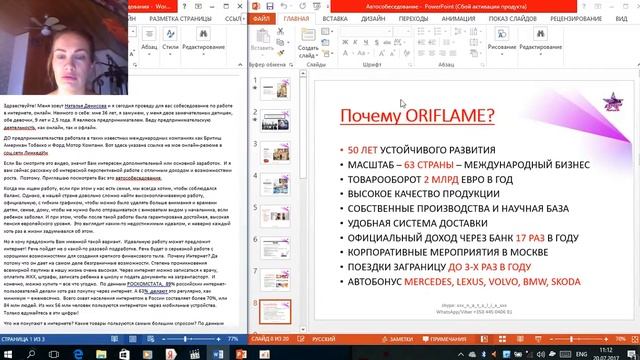Open РАЗМЕТКА СТРАНИЦЫ tab in Word
Viewport: 640px width, 360px height.
coord(180,19)
